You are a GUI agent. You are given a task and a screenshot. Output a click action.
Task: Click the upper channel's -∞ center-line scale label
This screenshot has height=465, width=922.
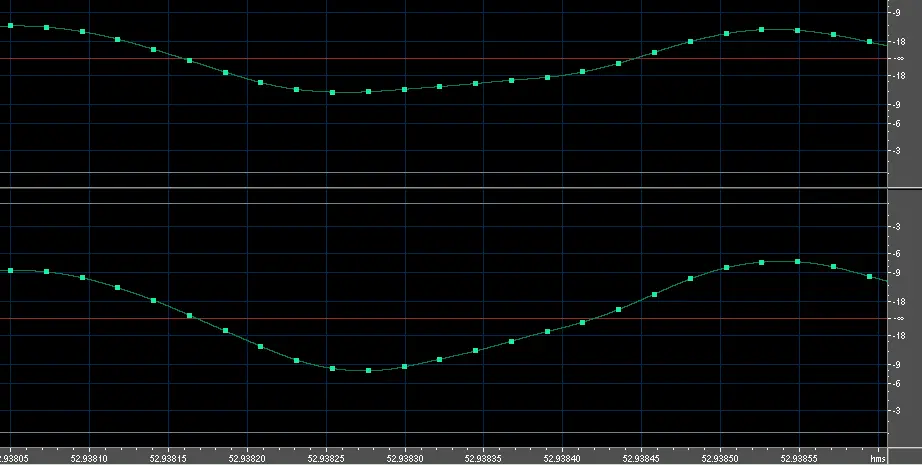tap(898, 58)
